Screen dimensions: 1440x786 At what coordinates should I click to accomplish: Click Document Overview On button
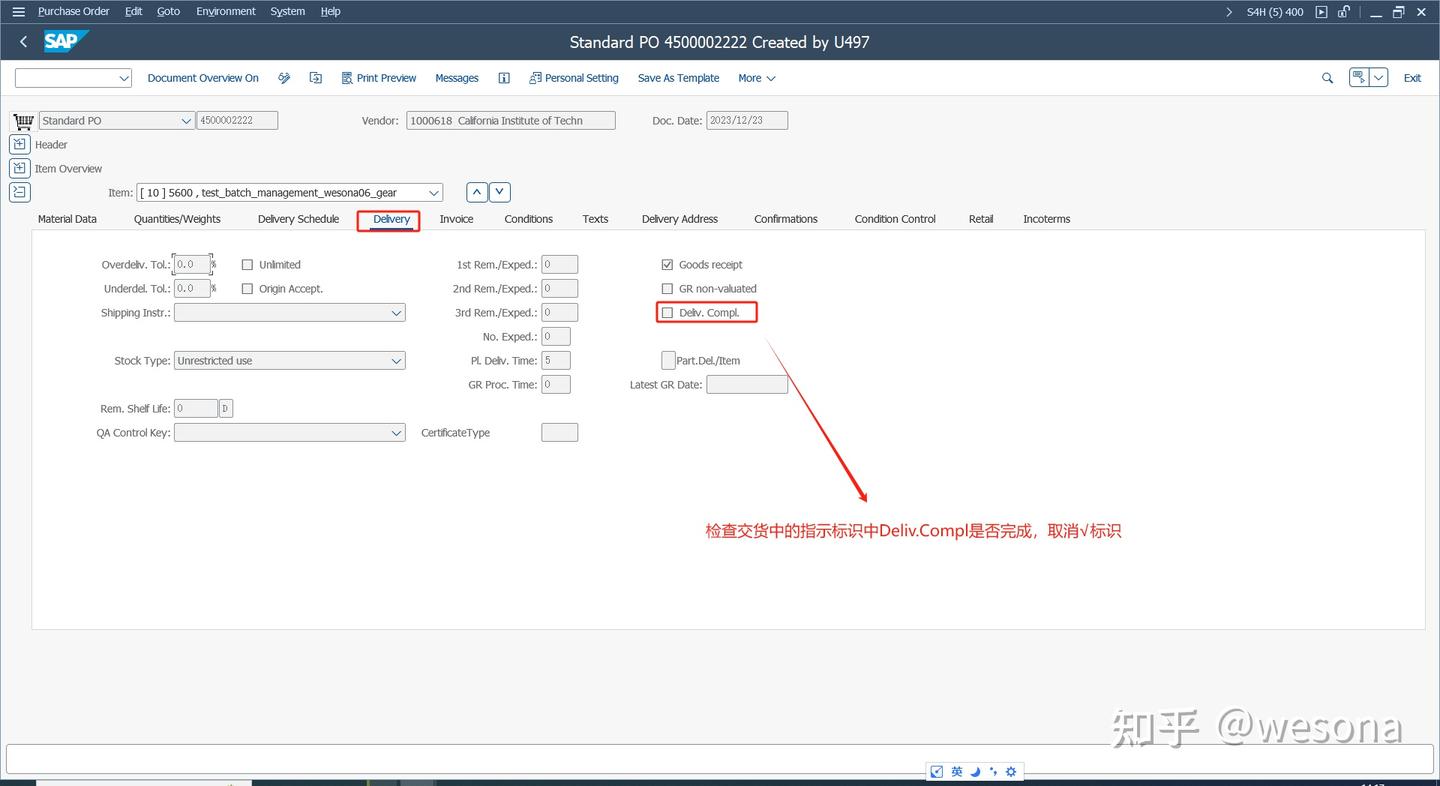203,78
